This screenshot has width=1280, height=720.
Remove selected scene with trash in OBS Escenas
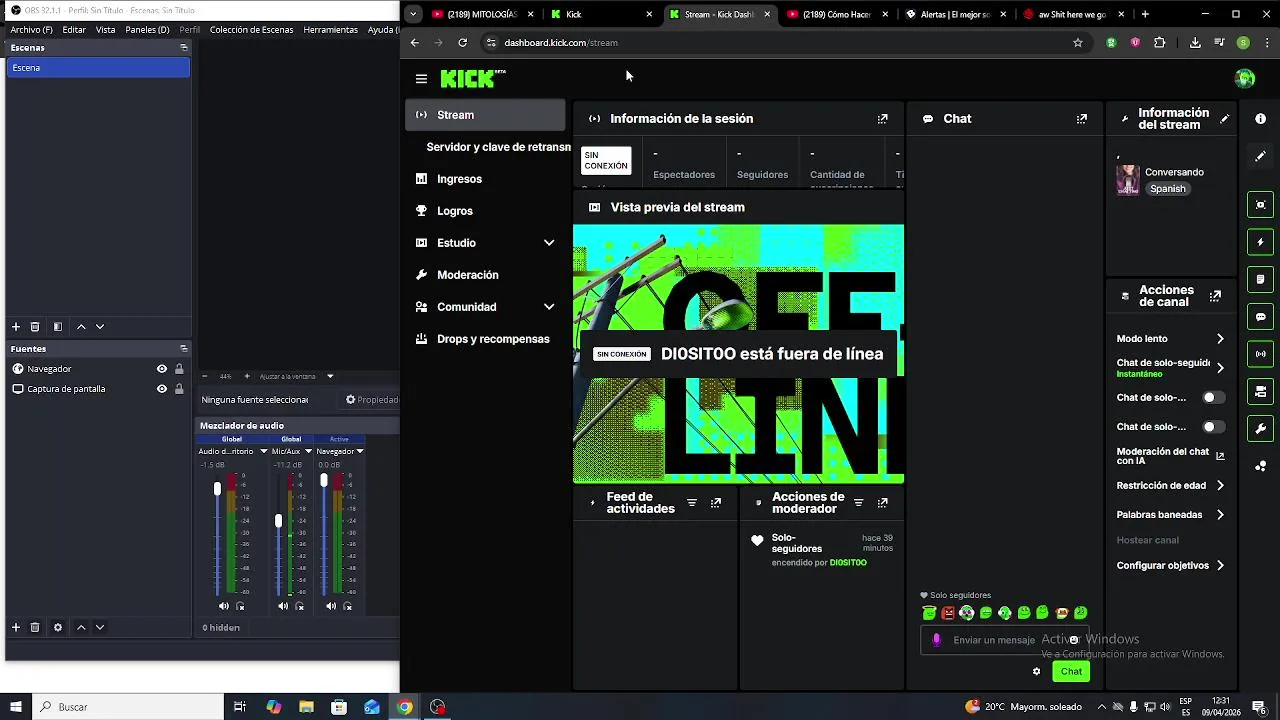tap(35, 327)
